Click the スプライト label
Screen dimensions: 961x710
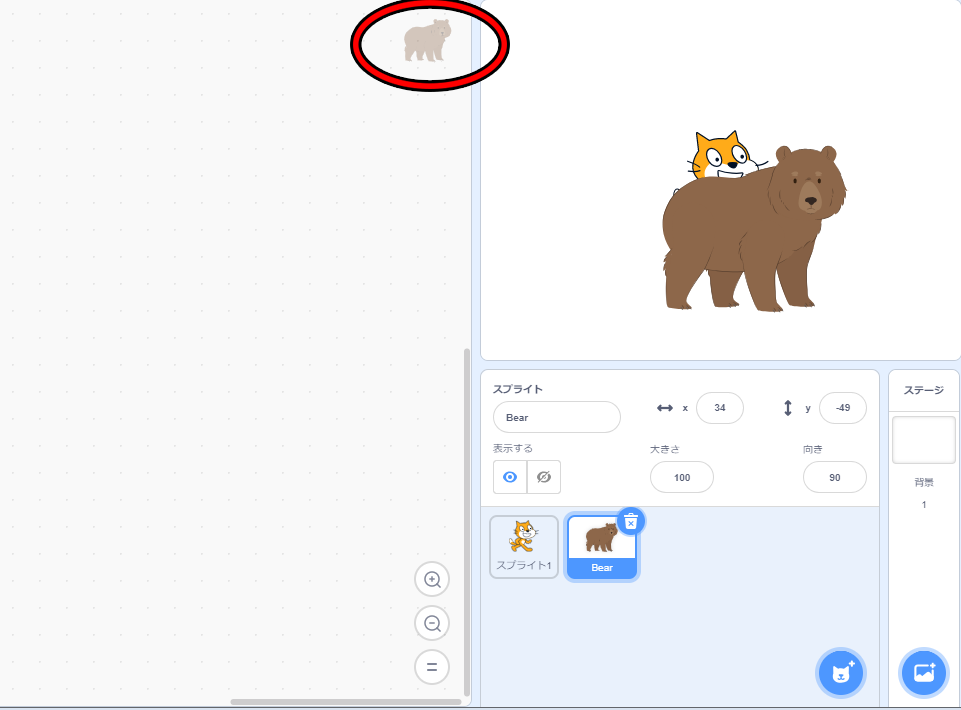518,389
